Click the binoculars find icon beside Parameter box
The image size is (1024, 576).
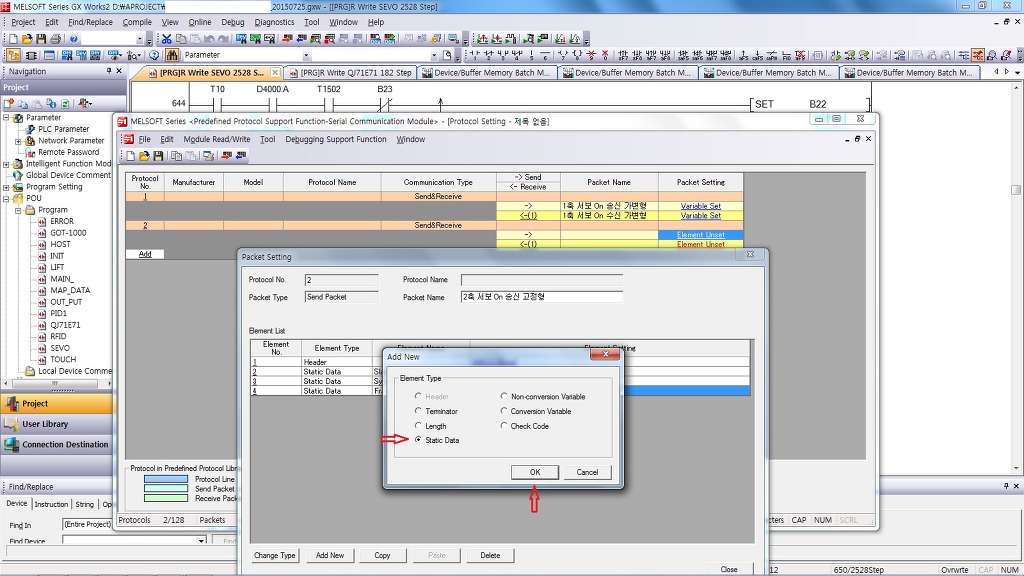tap(172, 55)
